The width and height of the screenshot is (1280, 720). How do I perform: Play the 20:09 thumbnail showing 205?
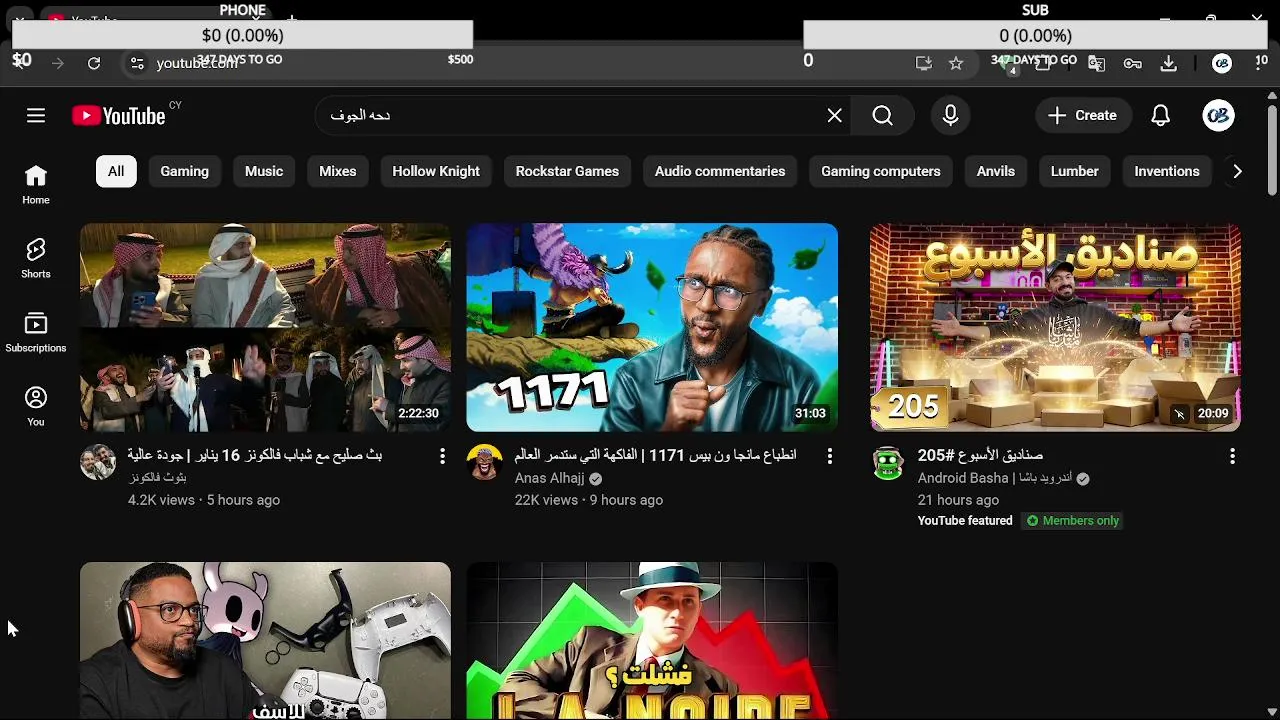tap(1055, 327)
